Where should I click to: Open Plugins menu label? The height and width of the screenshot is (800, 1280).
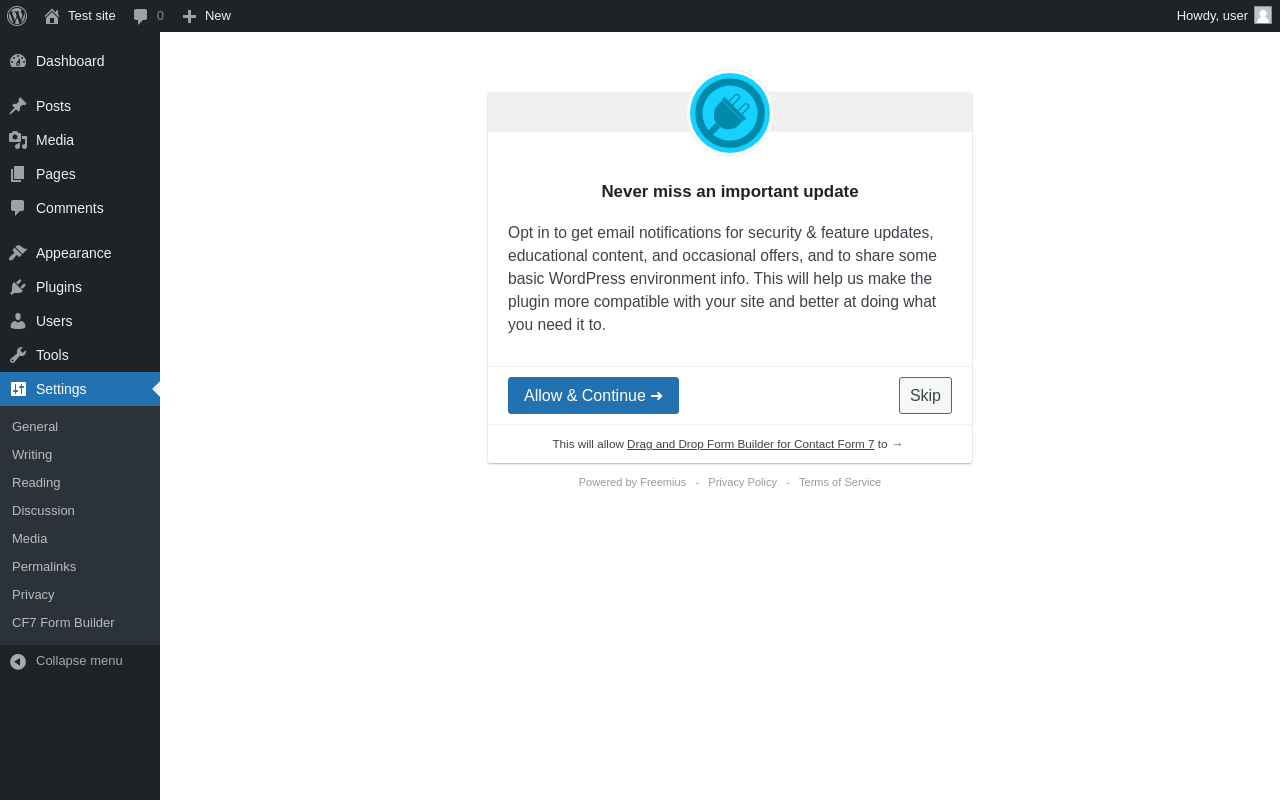click(59, 287)
